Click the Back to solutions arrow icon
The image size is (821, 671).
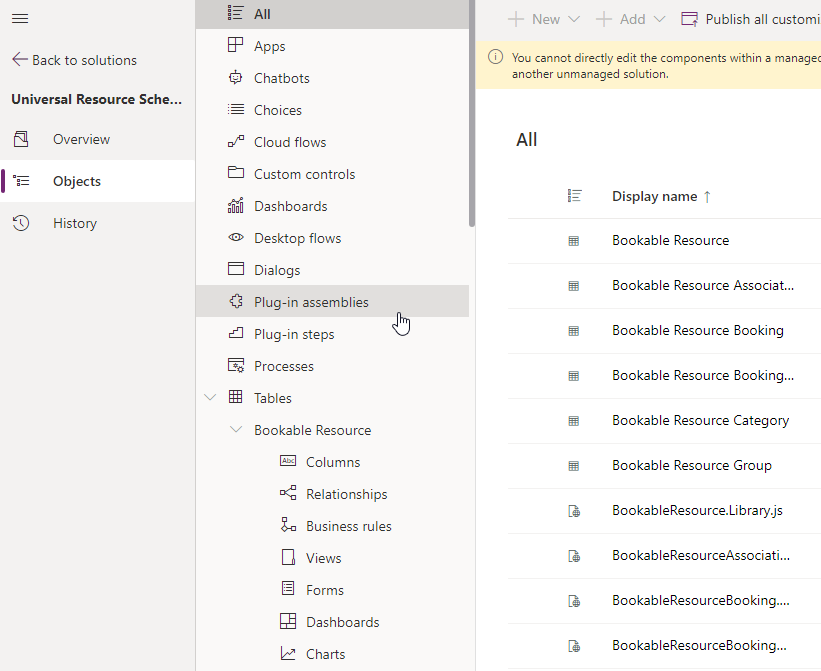coord(19,59)
